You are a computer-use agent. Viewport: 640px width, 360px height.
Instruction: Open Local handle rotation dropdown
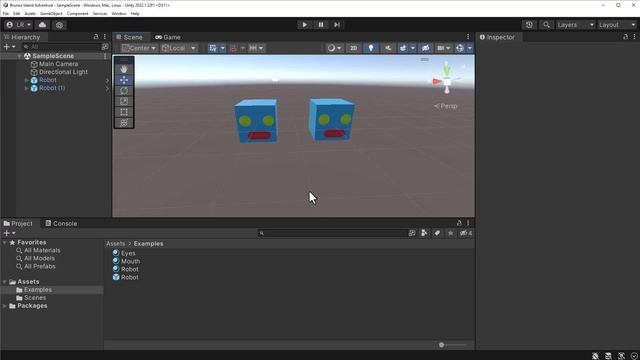tap(179, 48)
